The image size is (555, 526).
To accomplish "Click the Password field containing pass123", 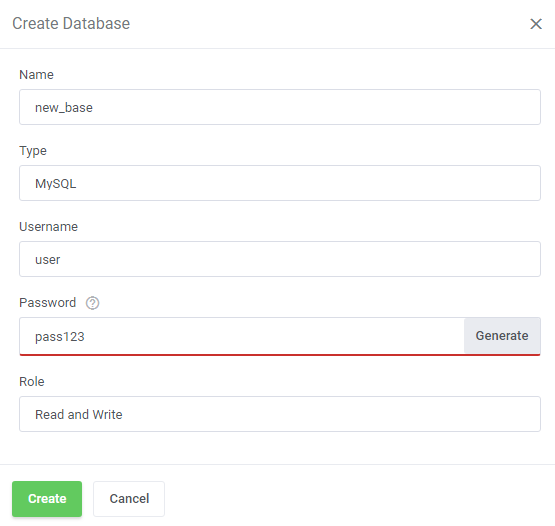I will click(242, 336).
